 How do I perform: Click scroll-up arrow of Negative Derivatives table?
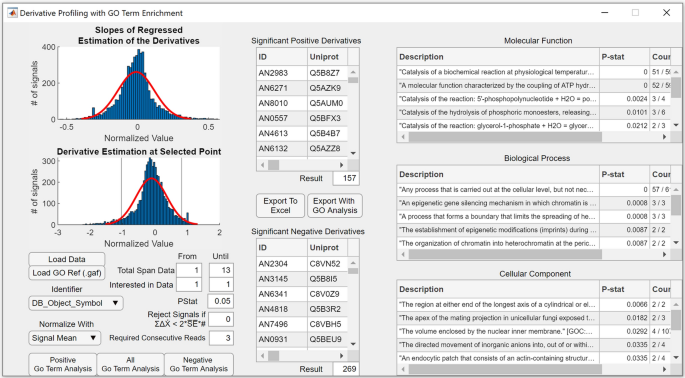pos(353,263)
